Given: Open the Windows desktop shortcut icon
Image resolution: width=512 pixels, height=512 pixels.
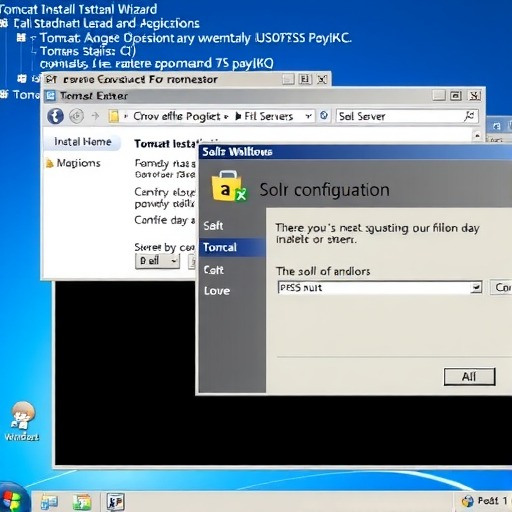Looking at the screenshot, I should click(x=22, y=421).
